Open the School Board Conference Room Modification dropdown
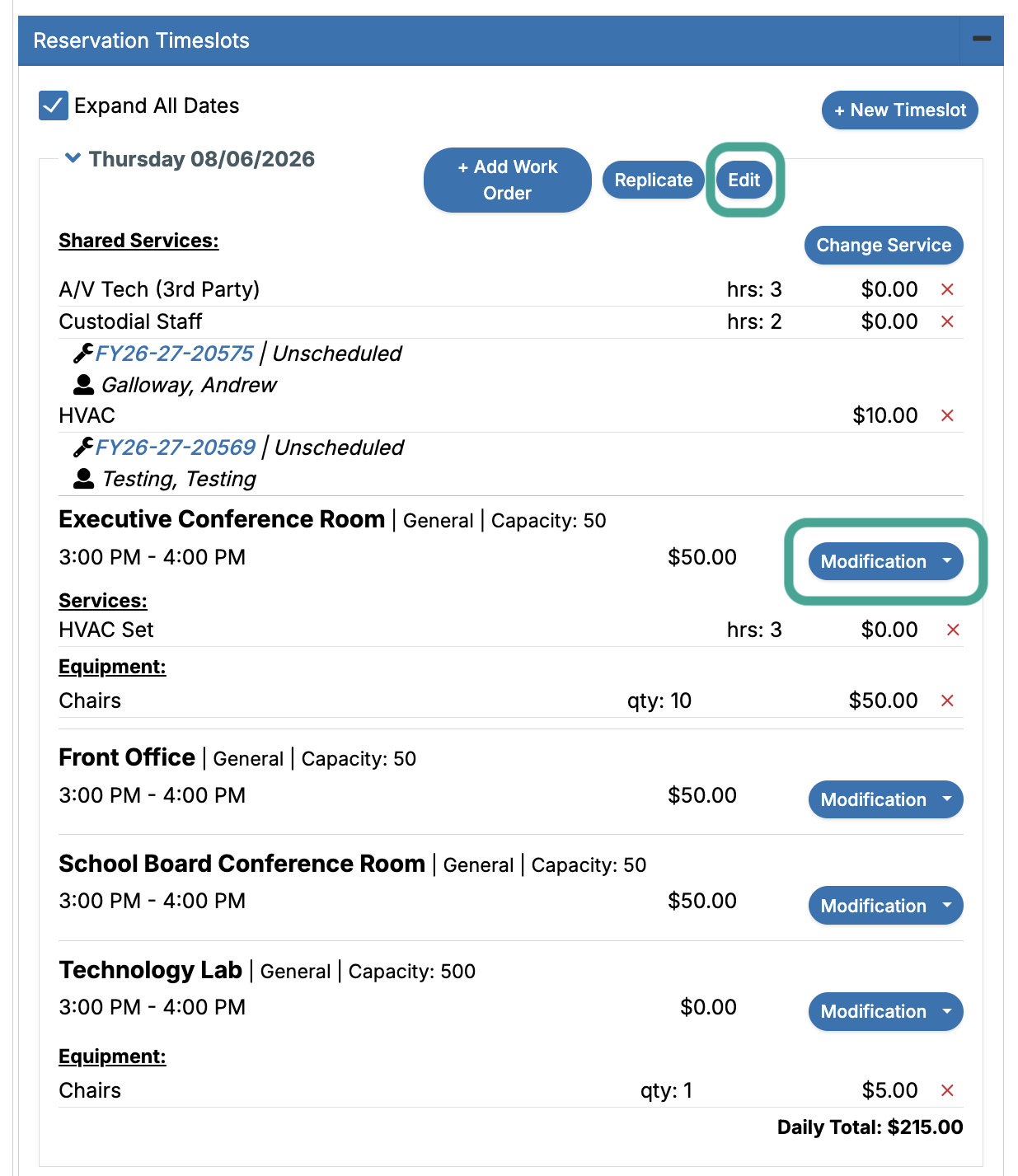This screenshot has width=1018, height=1176. point(885,906)
